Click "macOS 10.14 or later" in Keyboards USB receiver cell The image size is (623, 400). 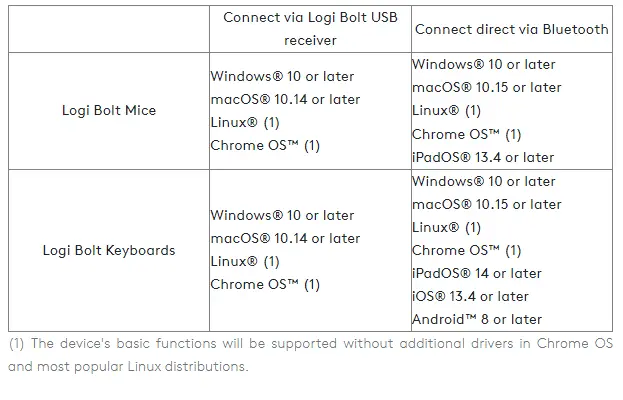coord(285,238)
